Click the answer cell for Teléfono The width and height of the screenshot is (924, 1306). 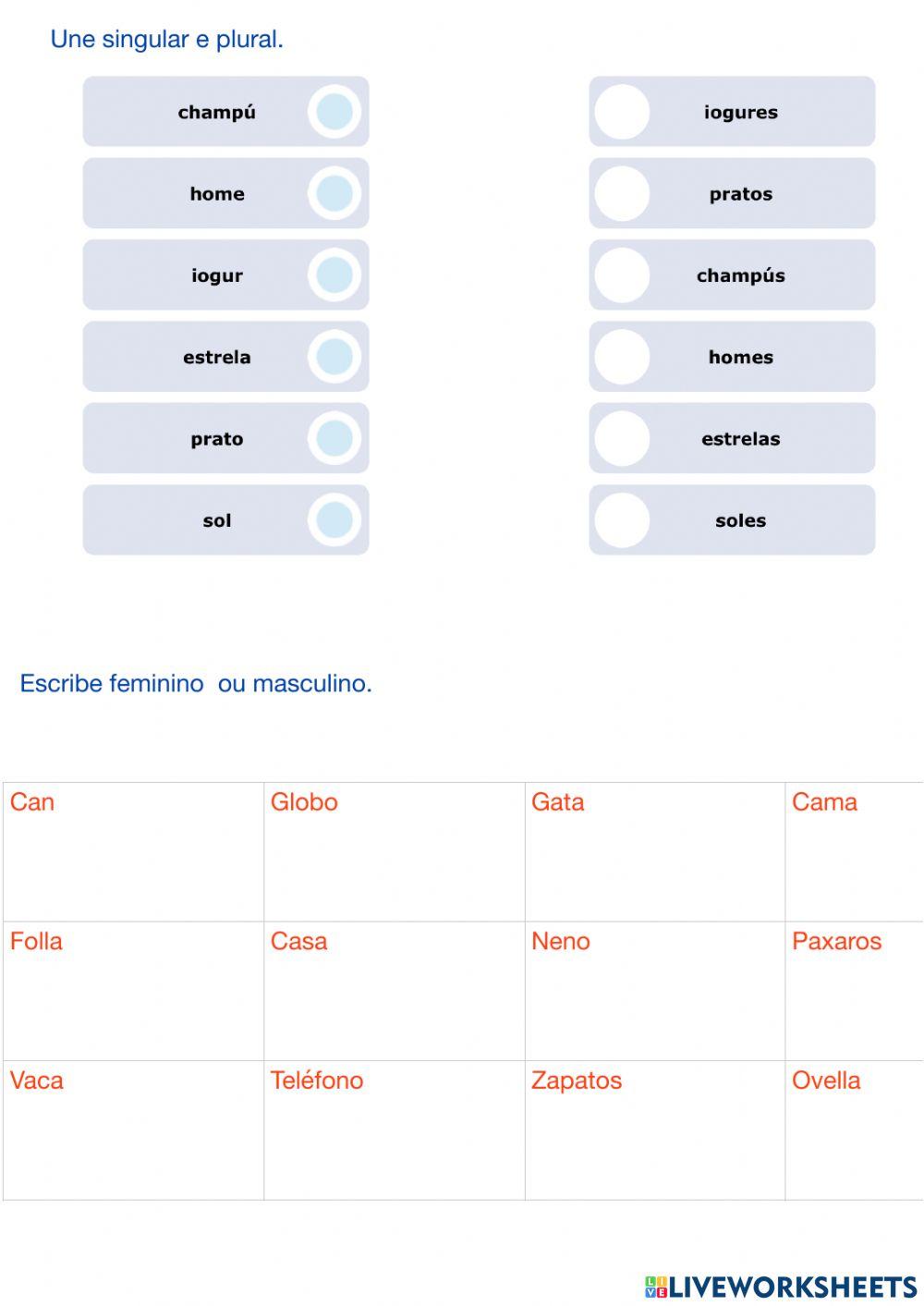(x=394, y=1142)
